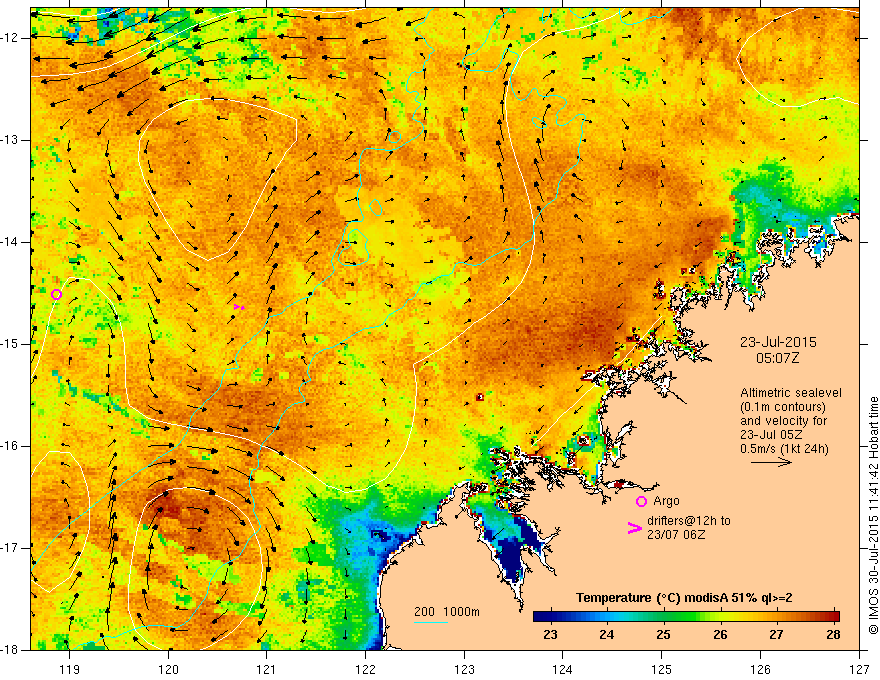Image resolution: width=880 pixels, height=680 pixels.
Task: Click the 'Argo' legend label
Action: tap(666, 501)
